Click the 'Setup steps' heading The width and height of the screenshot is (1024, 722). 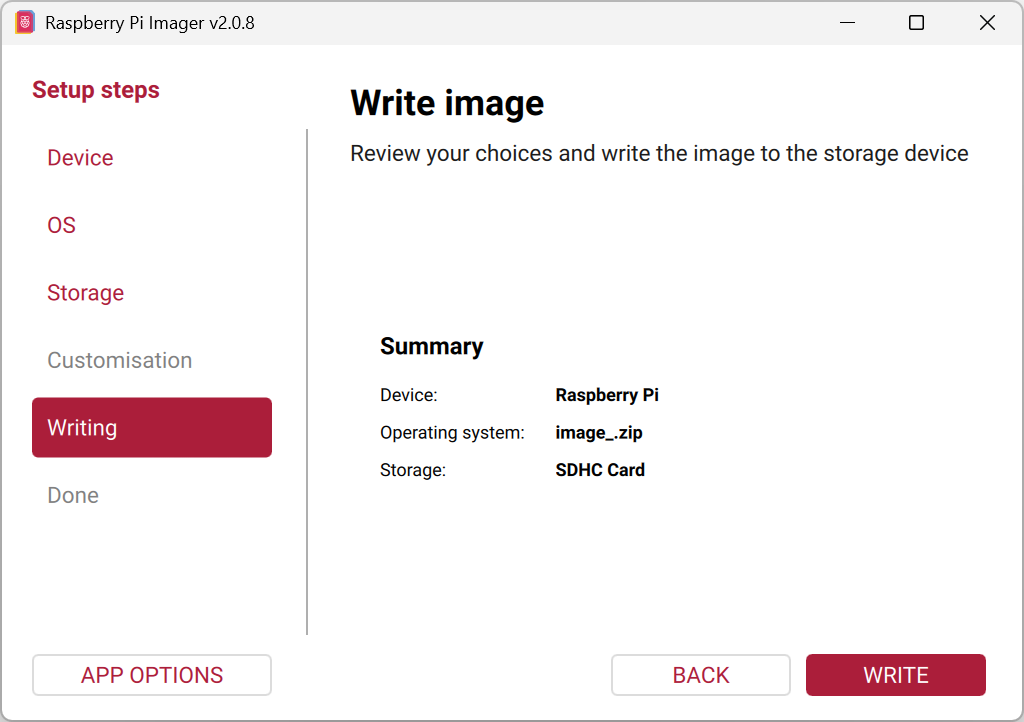click(95, 90)
